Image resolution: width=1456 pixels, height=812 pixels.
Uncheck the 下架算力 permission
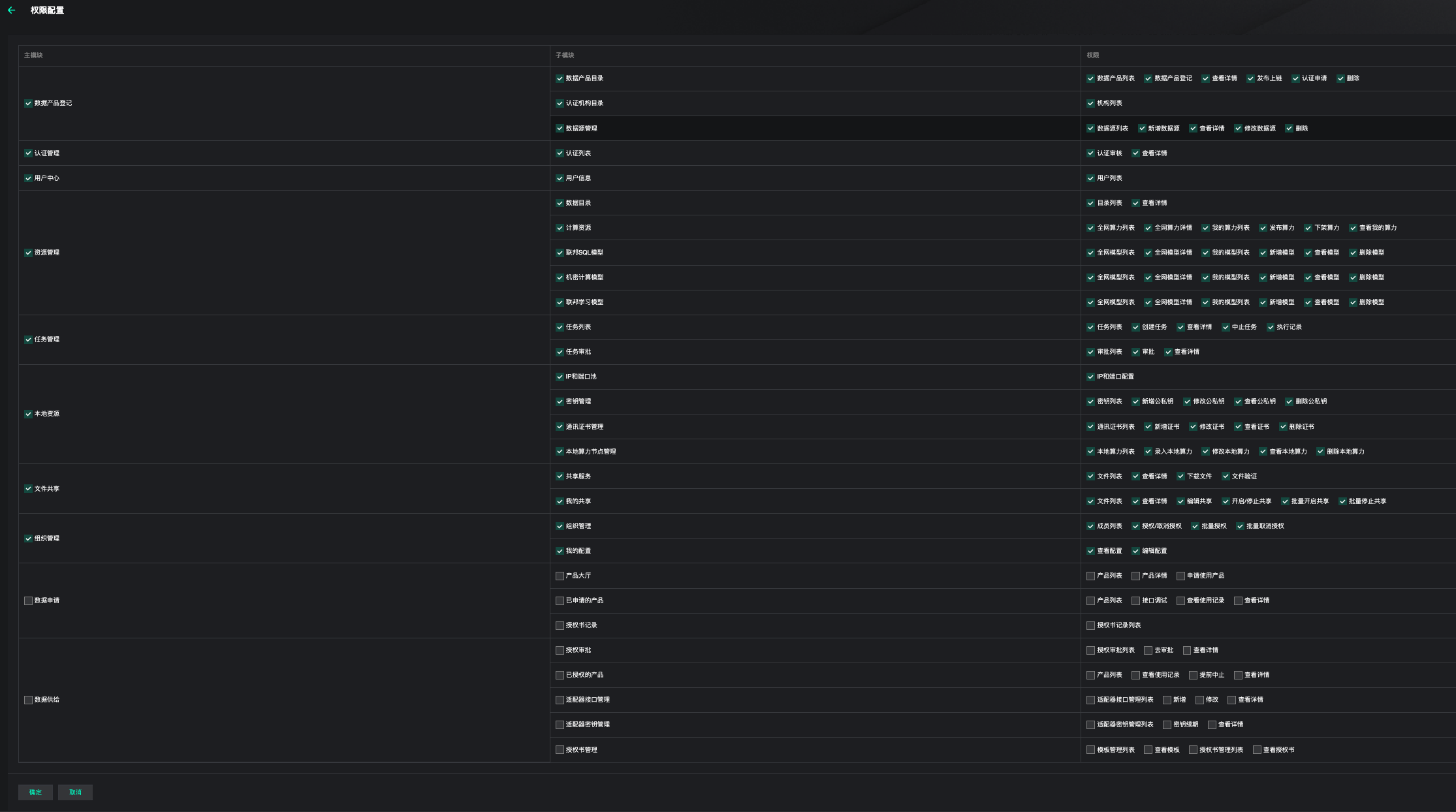point(1308,228)
